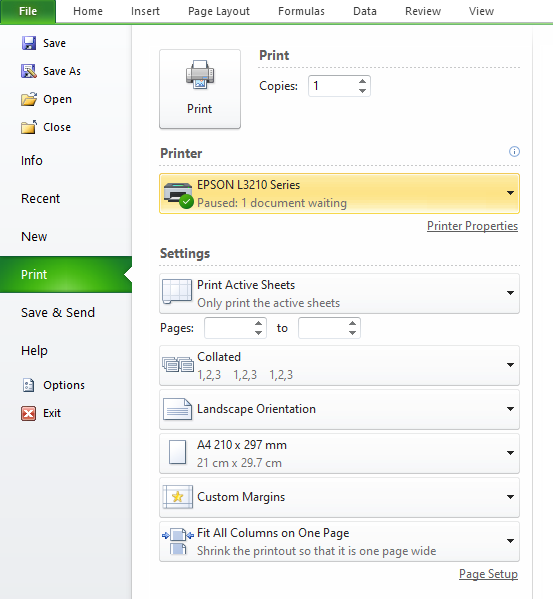This screenshot has width=553, height=599.
Task: Click the printer help info icon
Action: 514,152
